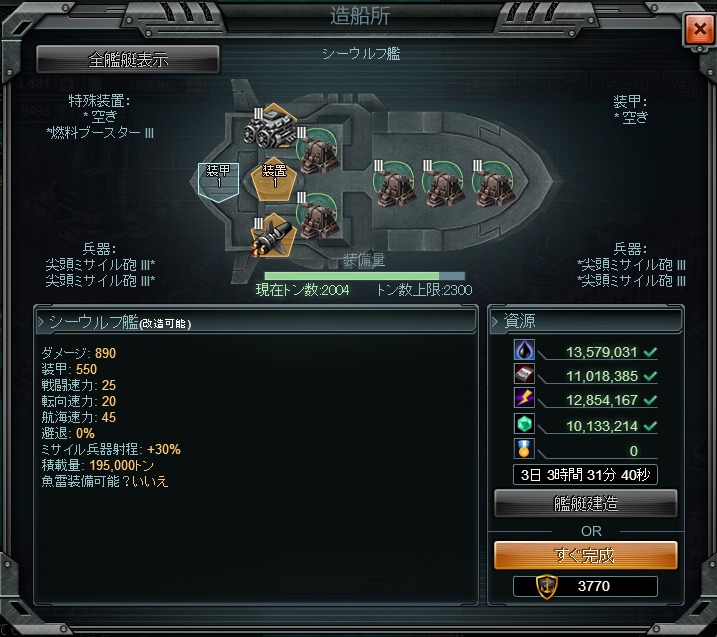The height and width of the screenshot is (637, 717).
Task: Click the lower rear missile turret
Action: click(318, 216)
